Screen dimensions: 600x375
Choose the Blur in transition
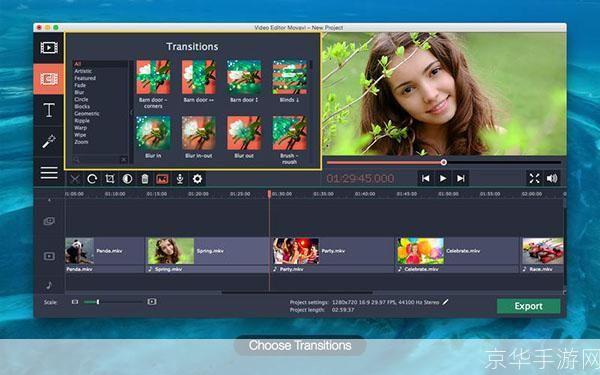pyautogui.click(x=153, y=133)
